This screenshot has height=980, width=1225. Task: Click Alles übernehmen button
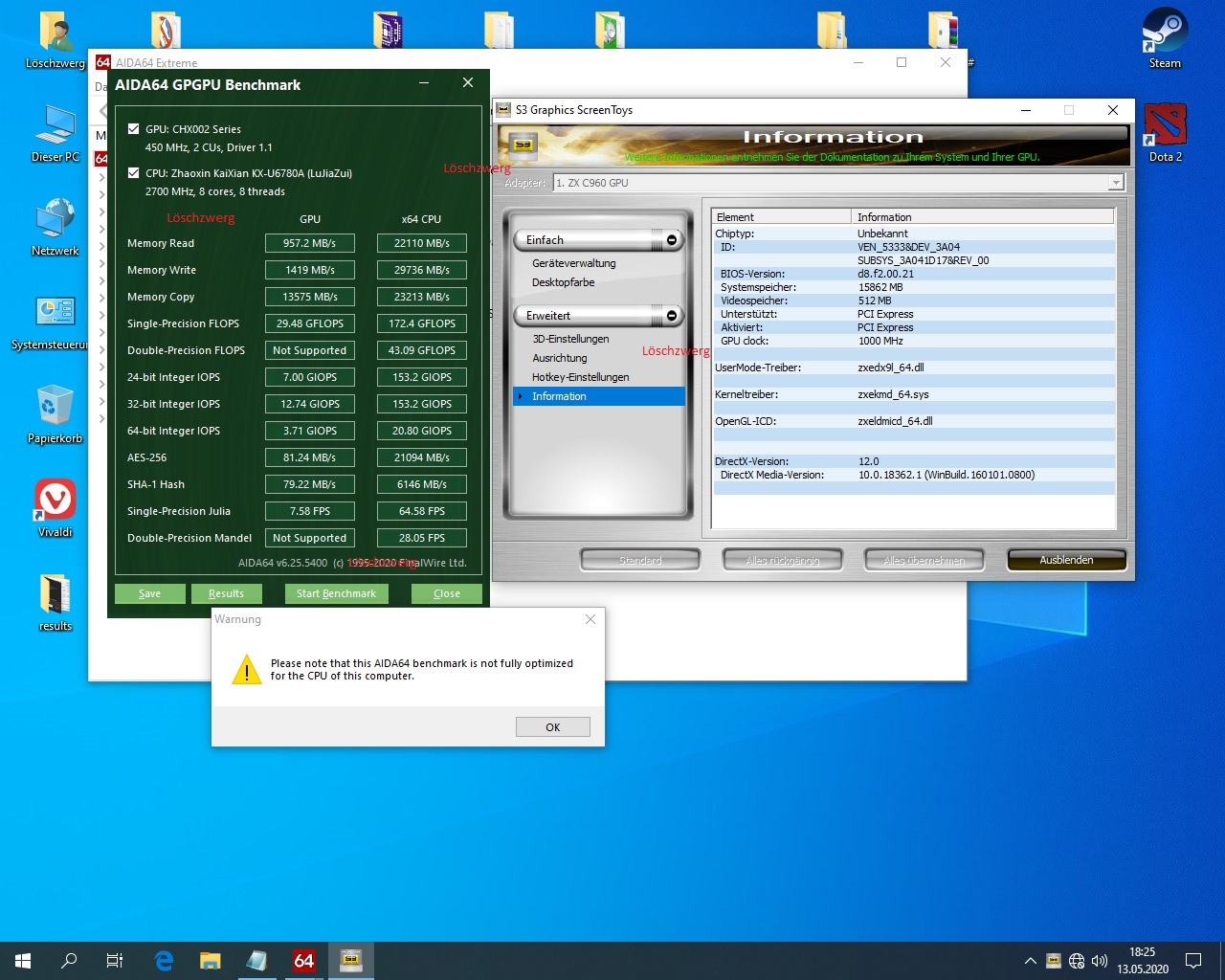click(924, 560)
